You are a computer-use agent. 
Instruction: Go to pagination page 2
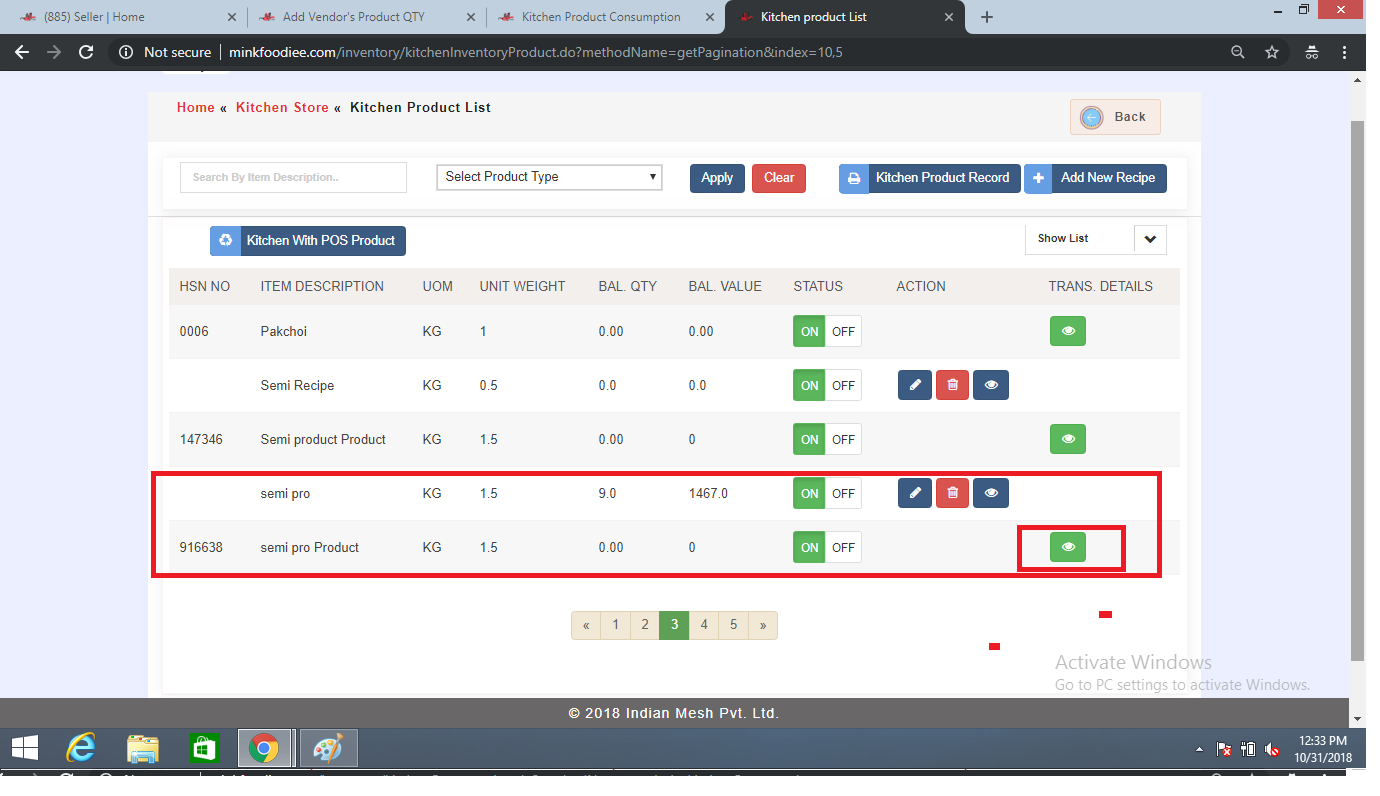pos(645,625)
